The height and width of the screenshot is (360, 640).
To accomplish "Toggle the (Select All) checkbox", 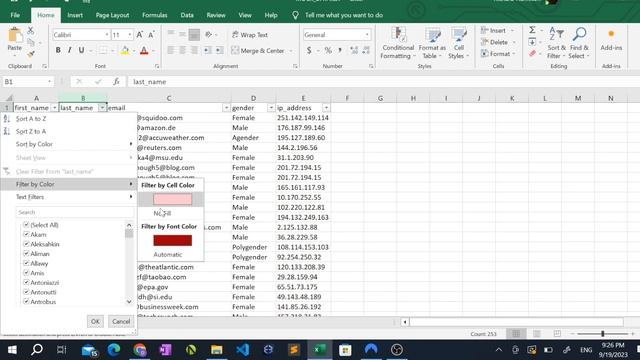I will (26, 225).
